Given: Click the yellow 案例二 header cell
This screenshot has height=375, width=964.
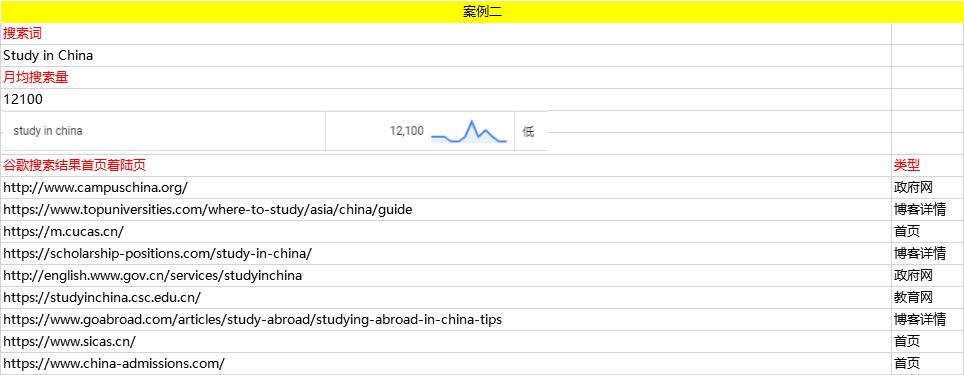Looking at the screenshot, I should [482, 12].
